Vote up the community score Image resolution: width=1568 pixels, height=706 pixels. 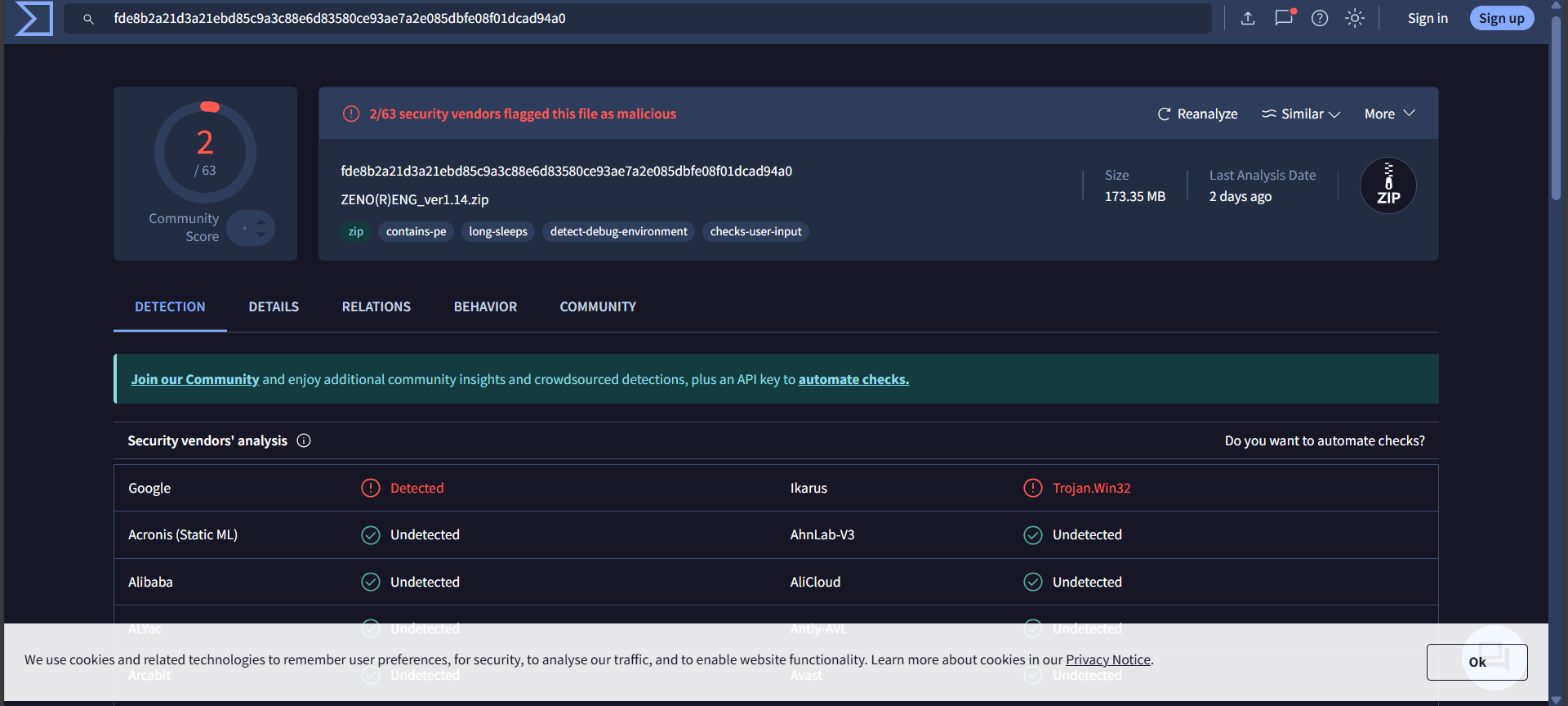pyautogui.click(x=261, y=221)
